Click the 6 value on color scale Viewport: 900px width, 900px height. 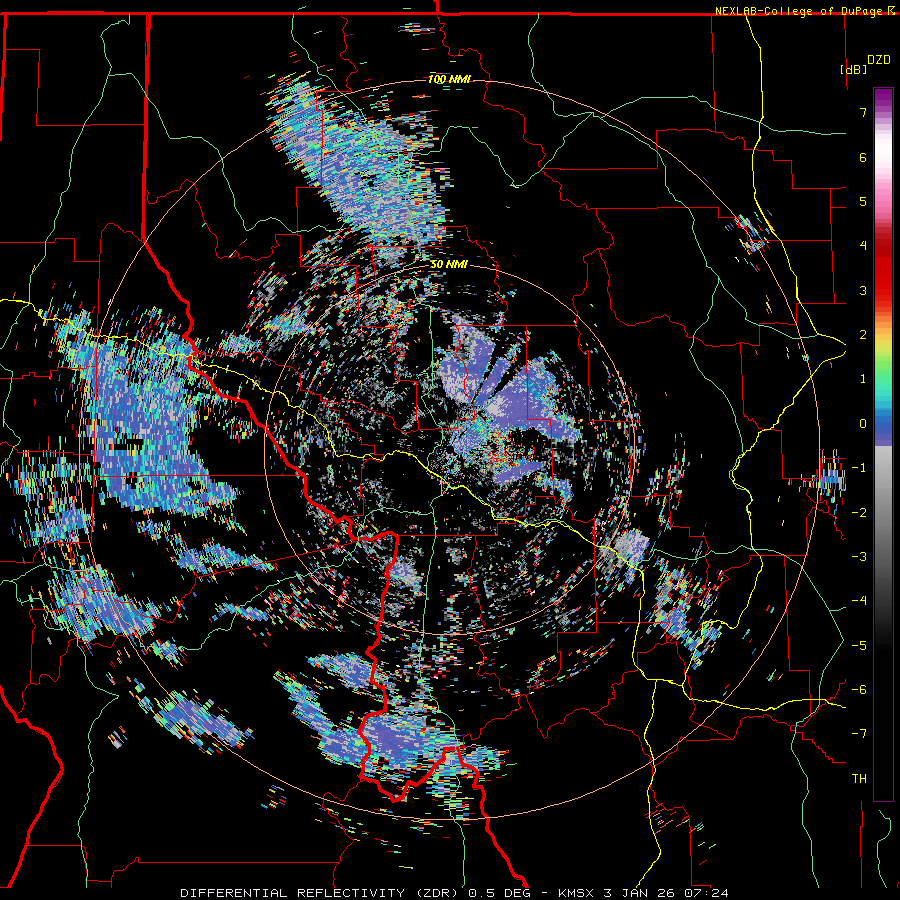tap(863, 157)
